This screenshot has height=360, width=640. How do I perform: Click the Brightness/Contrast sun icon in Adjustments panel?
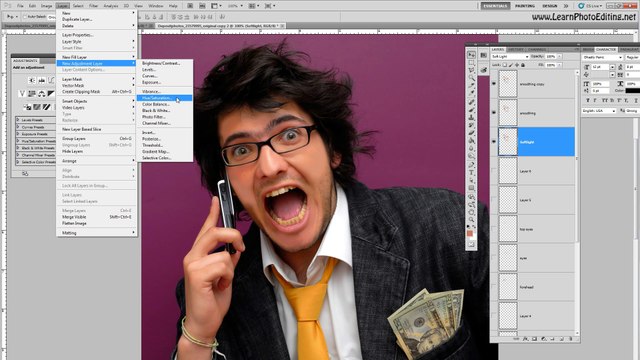32,80
